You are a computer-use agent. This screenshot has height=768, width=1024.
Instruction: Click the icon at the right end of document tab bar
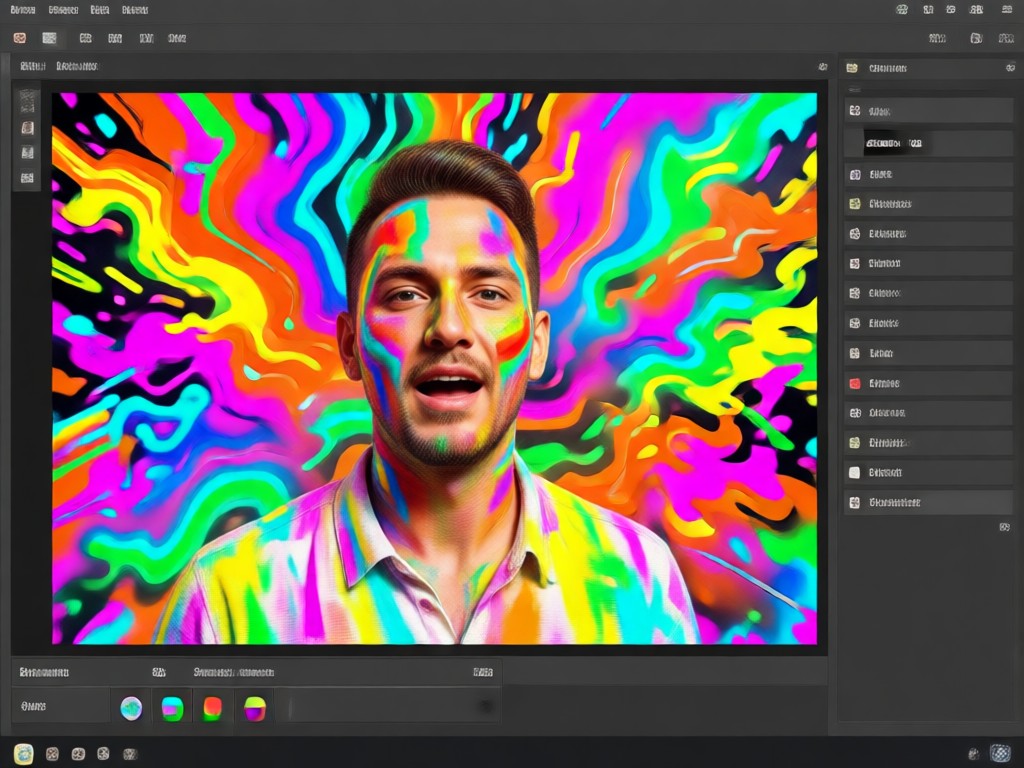[x=823, y=67]
